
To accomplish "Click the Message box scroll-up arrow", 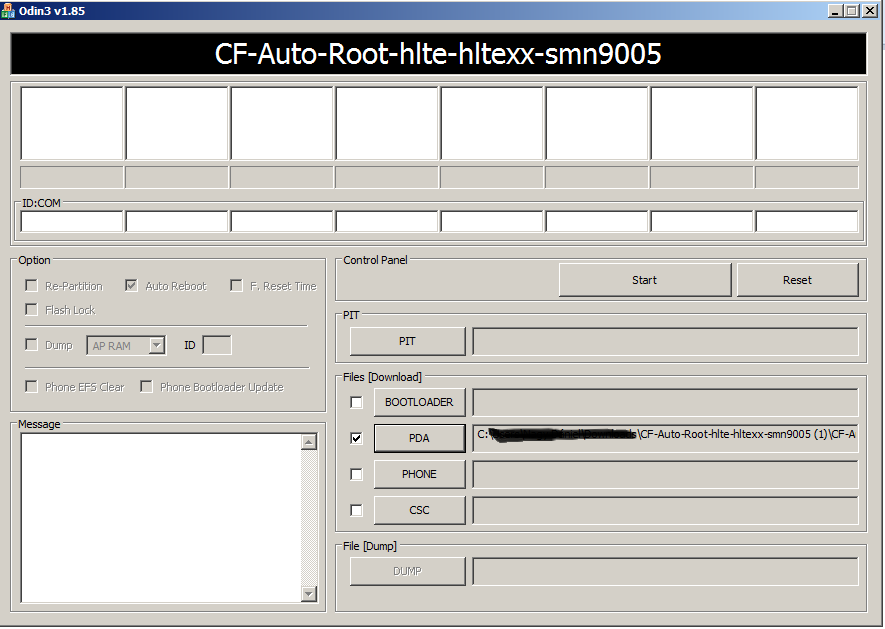I will (309, 442).
